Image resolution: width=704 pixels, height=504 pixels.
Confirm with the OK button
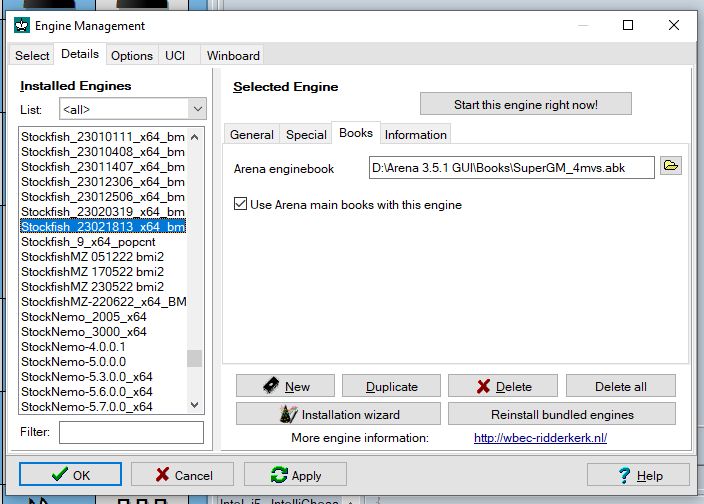(70, 475)
